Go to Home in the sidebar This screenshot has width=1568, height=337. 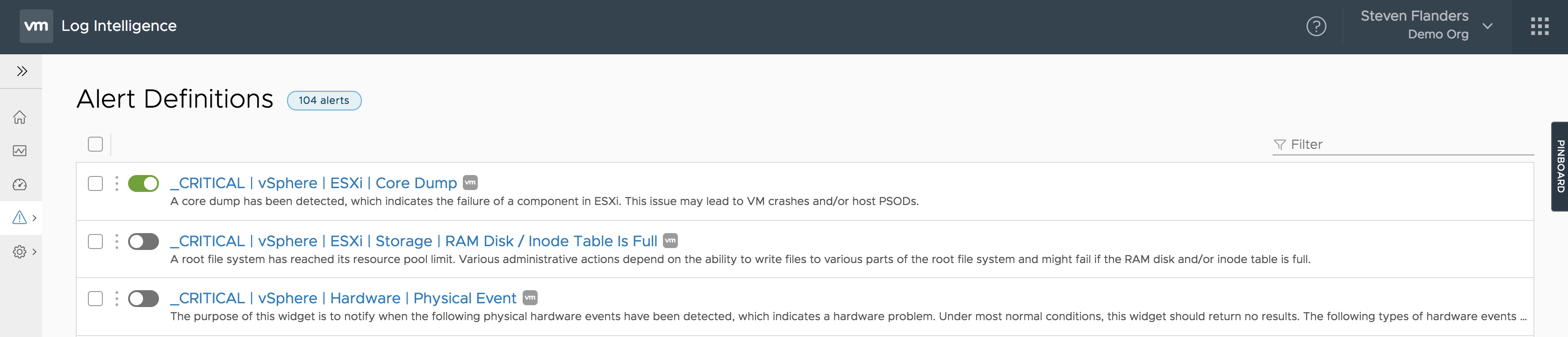pos(20,117)
